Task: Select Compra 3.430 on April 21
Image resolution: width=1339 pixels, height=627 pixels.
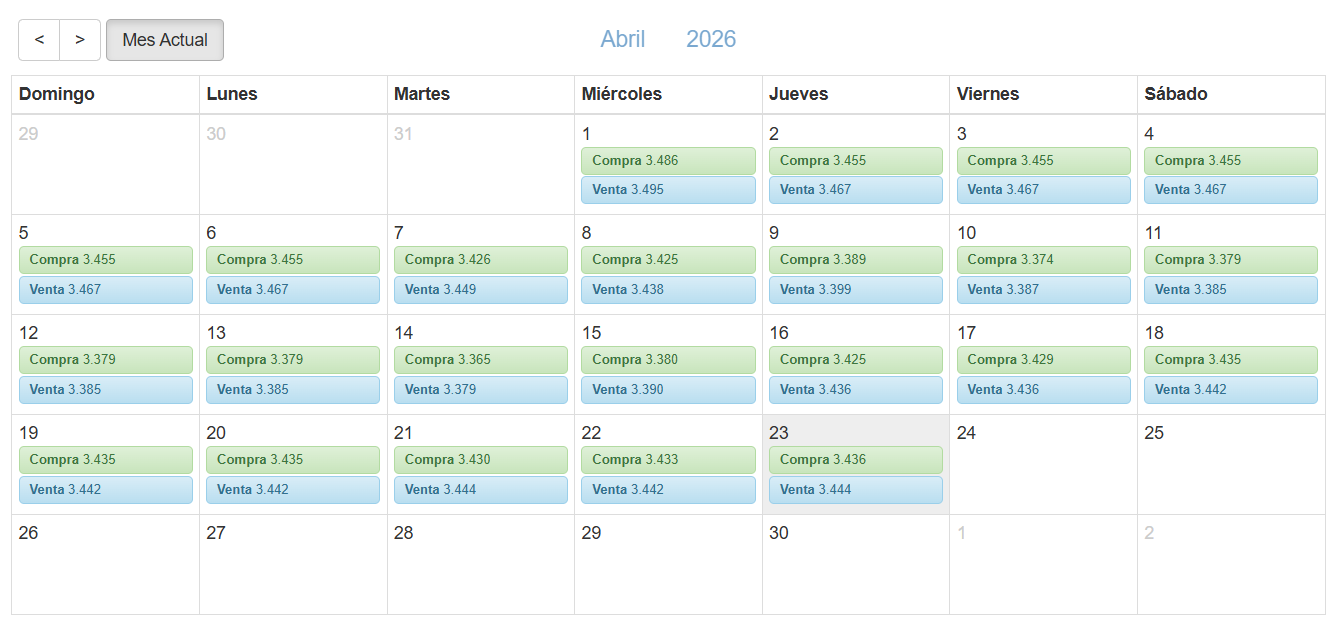Action: click(x=480, y=460)
